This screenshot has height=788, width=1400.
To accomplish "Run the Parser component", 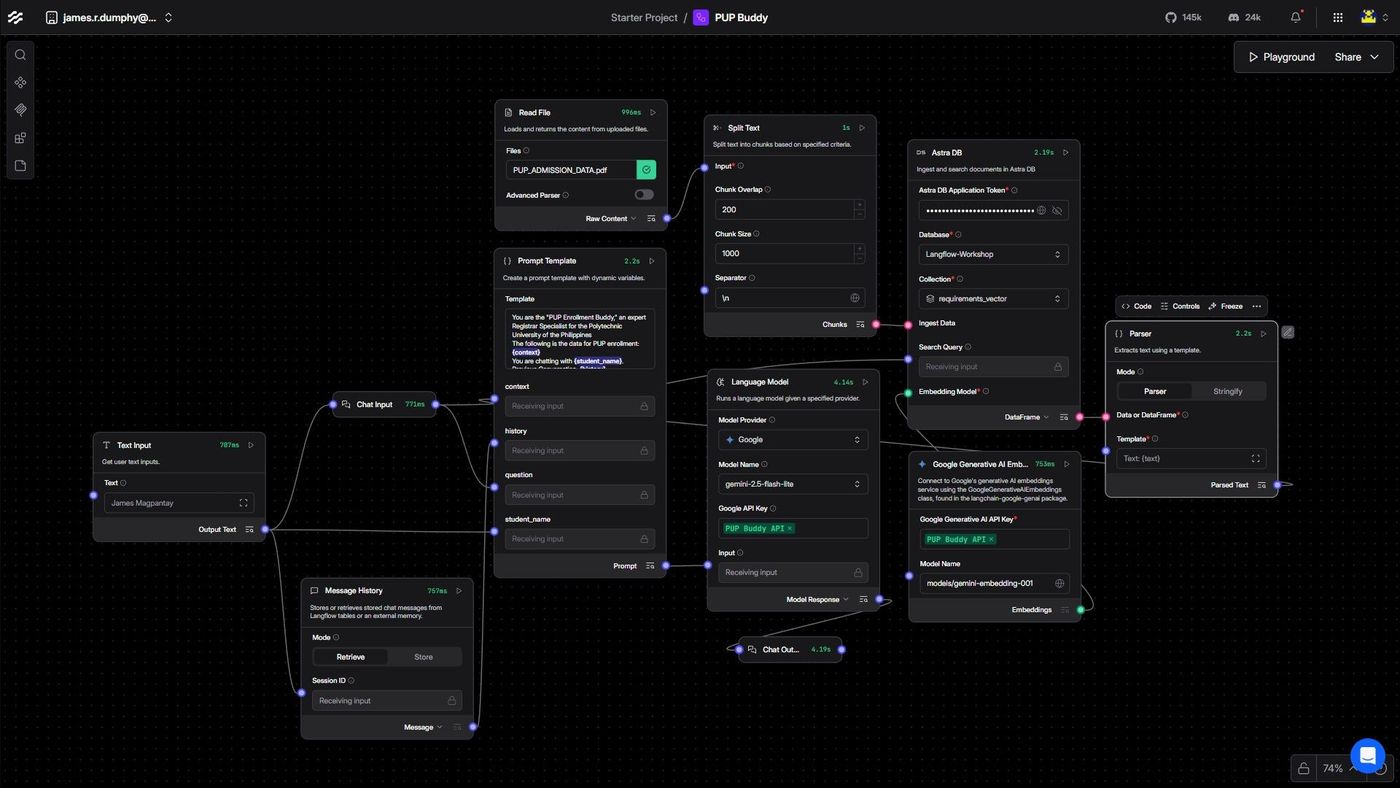I will click(1264, 334).
